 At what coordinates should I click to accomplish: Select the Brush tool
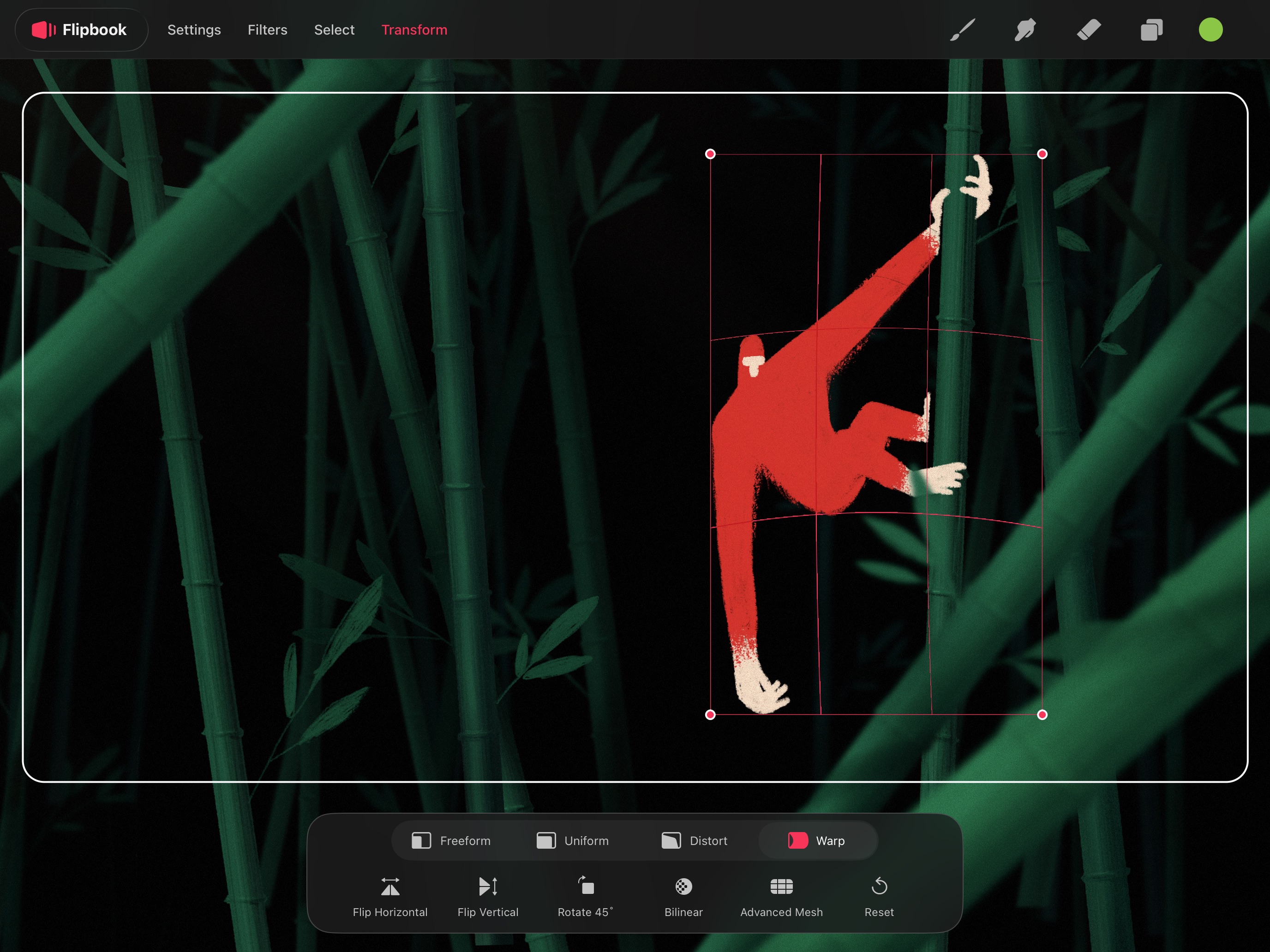[962, 30]
